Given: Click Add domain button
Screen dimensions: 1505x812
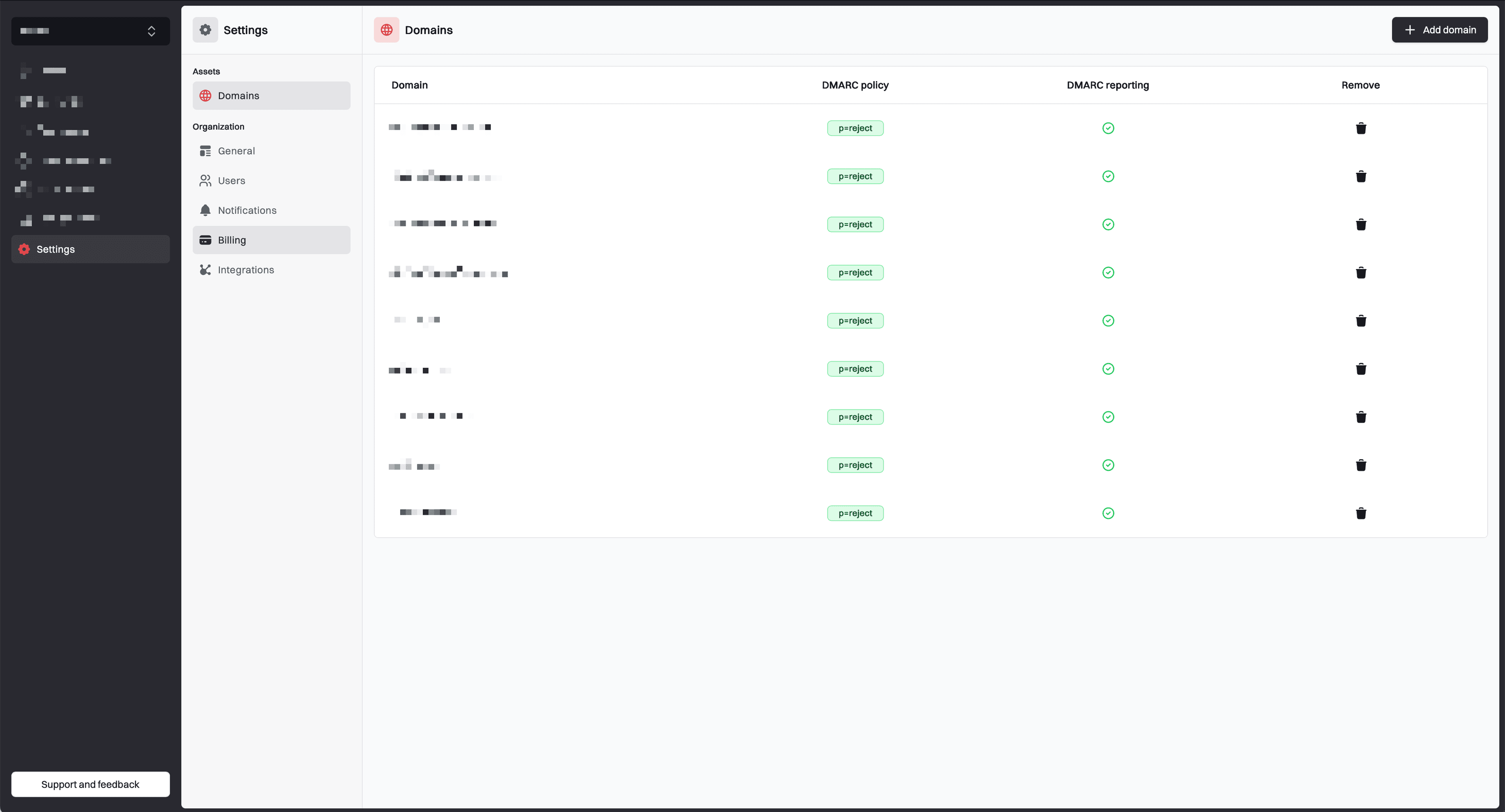Looking at the screenshot, I should (1439, 30).
